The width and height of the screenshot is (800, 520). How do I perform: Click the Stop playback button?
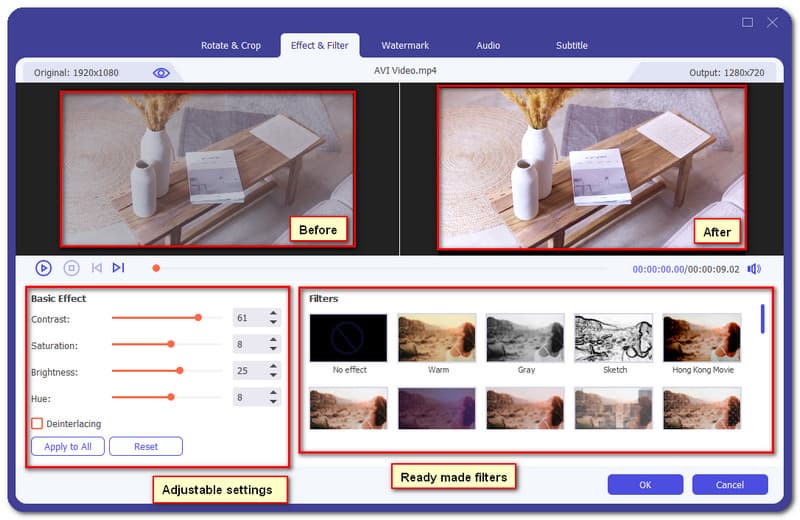tap(71, 268)
